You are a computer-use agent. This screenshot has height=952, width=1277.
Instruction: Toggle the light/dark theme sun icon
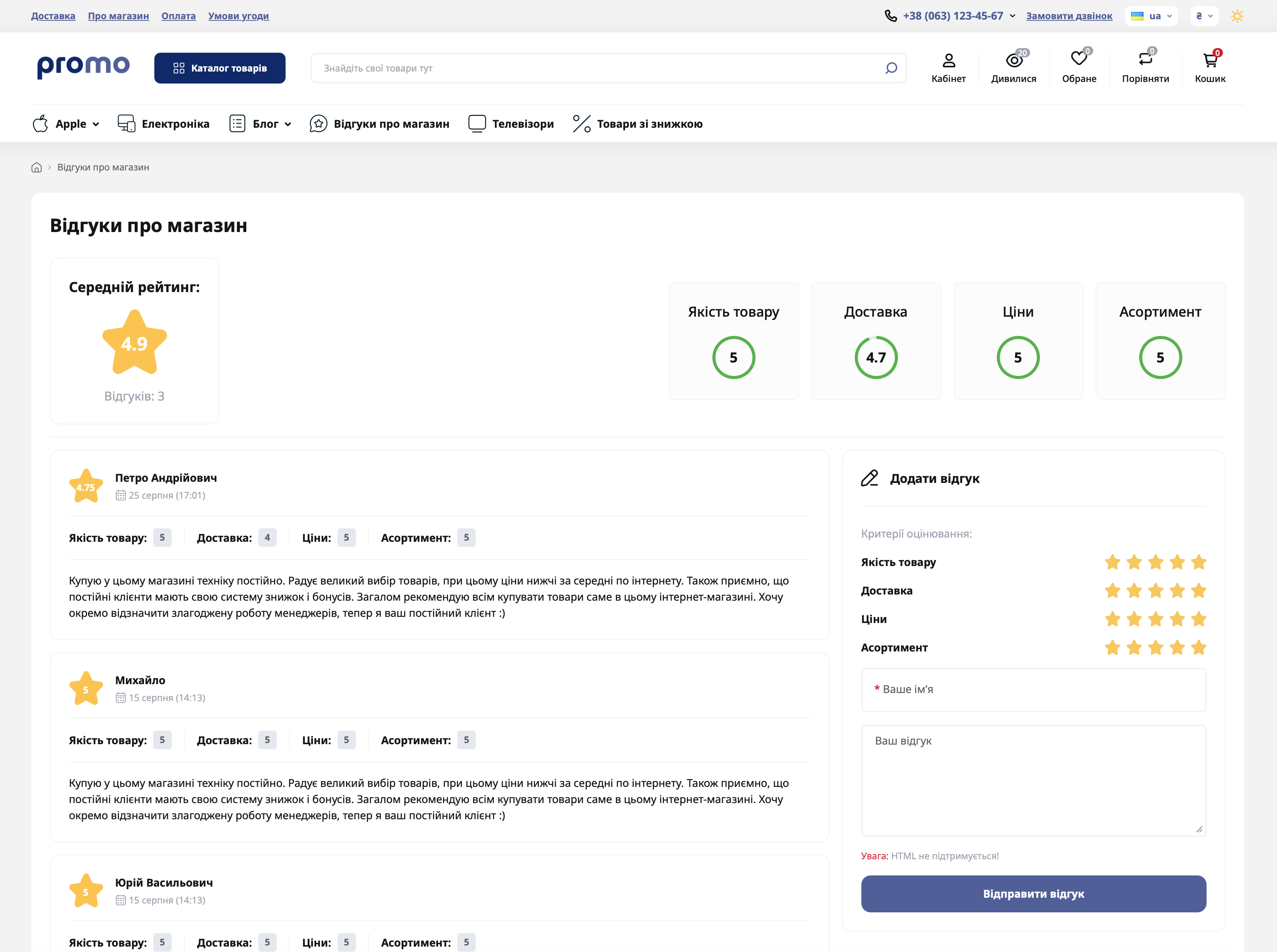(x=1237, y=16)
